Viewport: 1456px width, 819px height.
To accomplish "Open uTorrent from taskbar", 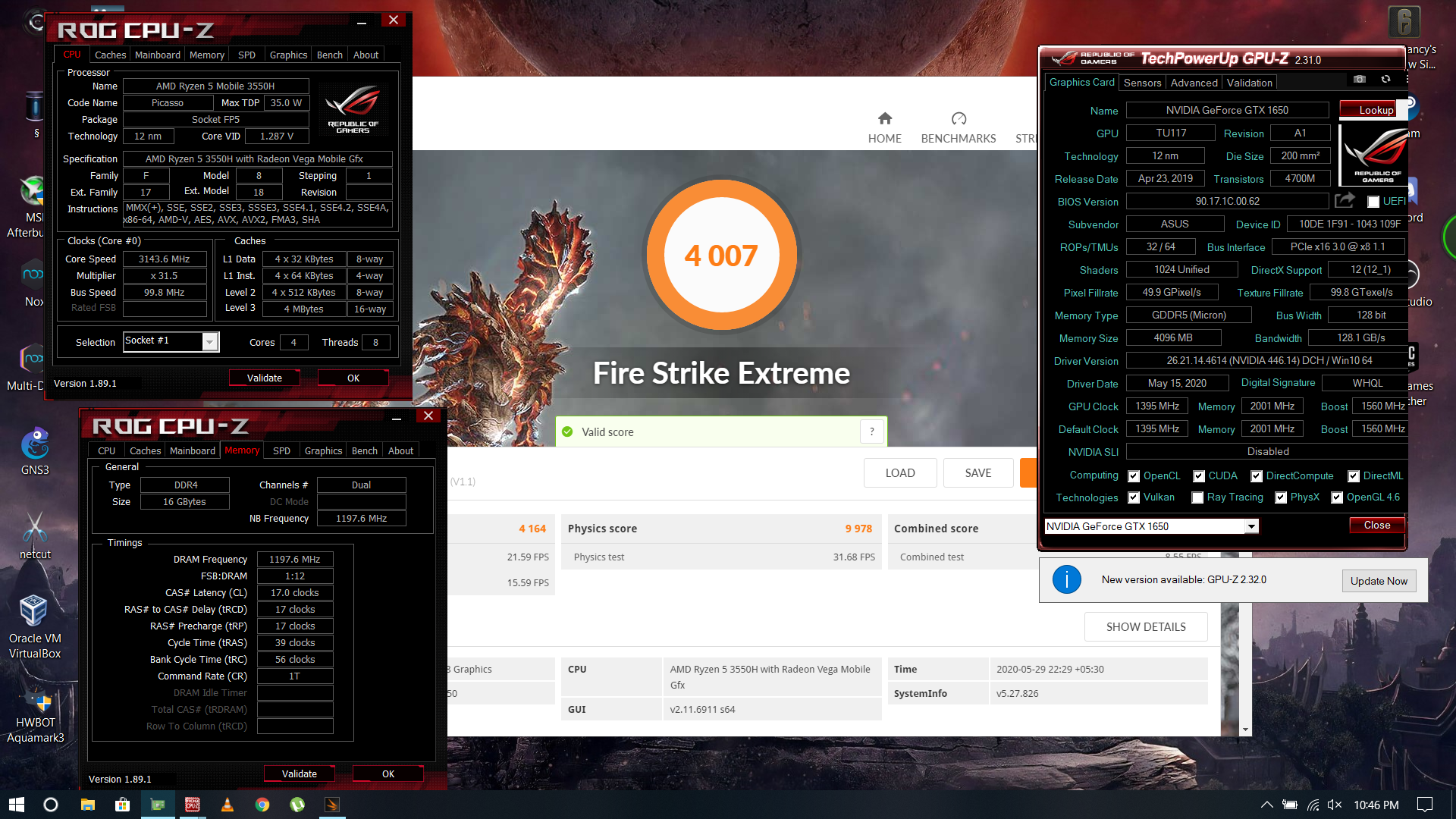I will [297, 805].
